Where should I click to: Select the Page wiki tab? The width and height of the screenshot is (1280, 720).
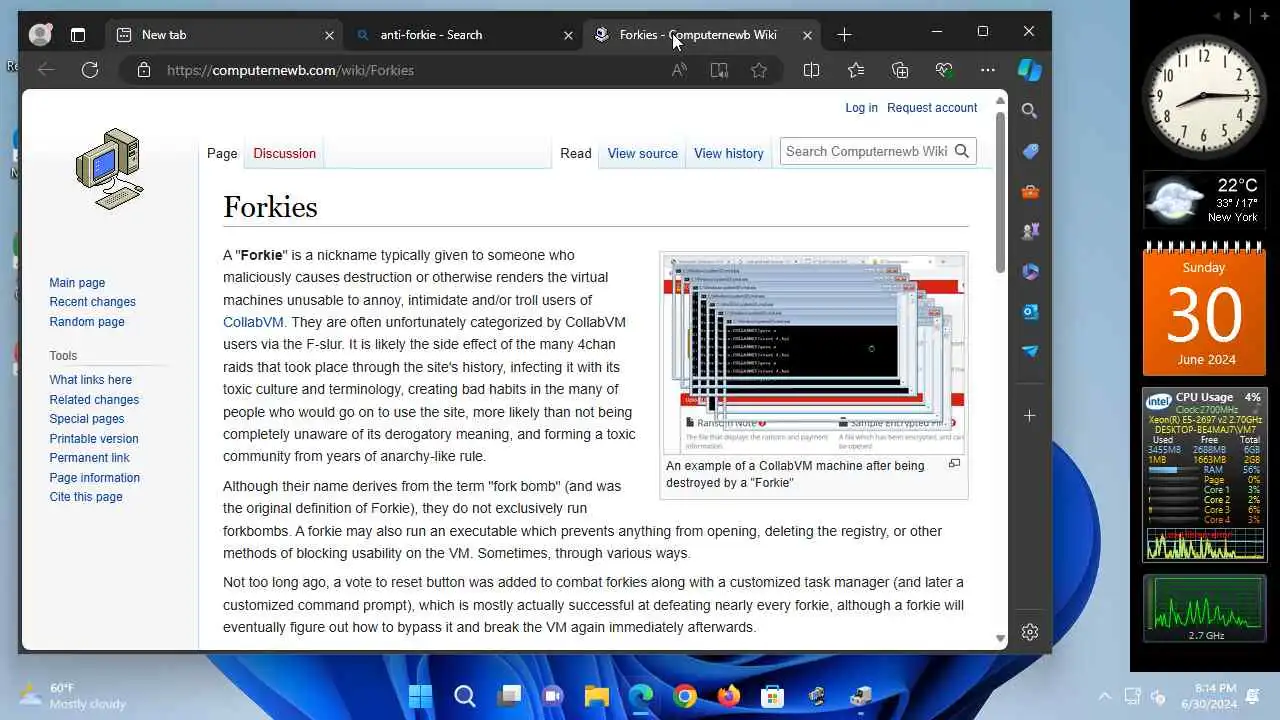point(222,153)
